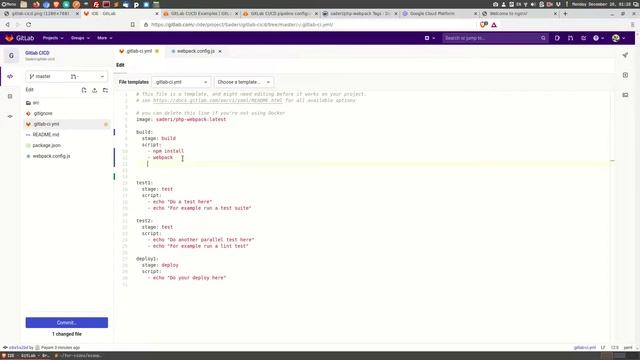Click the 'deploy1:' job line in editor

coord(147,259)
